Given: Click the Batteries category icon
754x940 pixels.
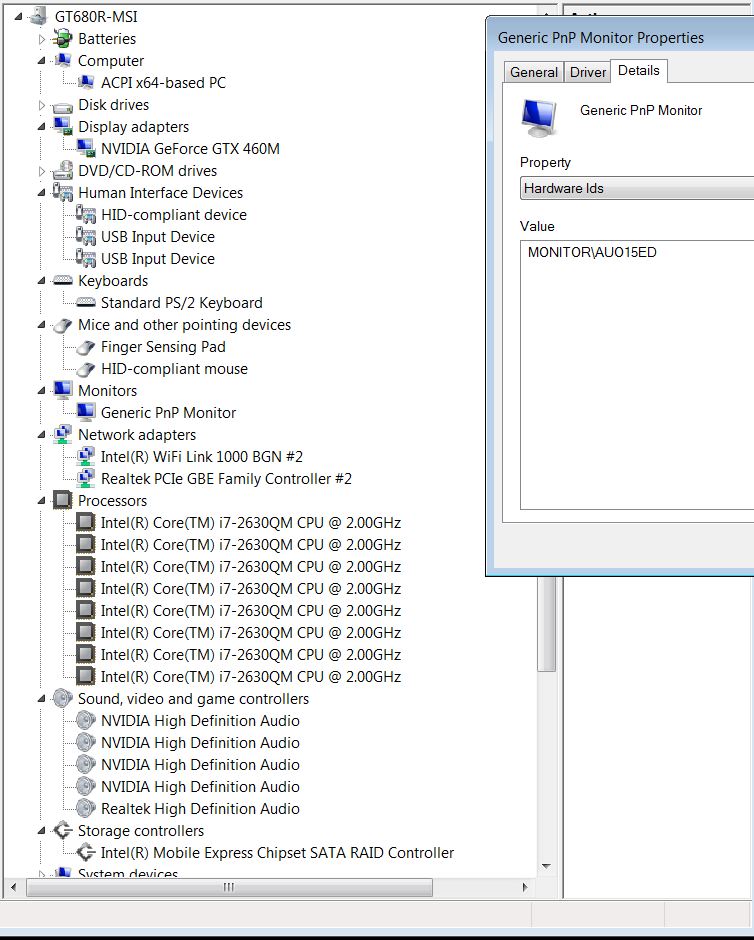Looking at the screenshot, I should click(62, 38).
